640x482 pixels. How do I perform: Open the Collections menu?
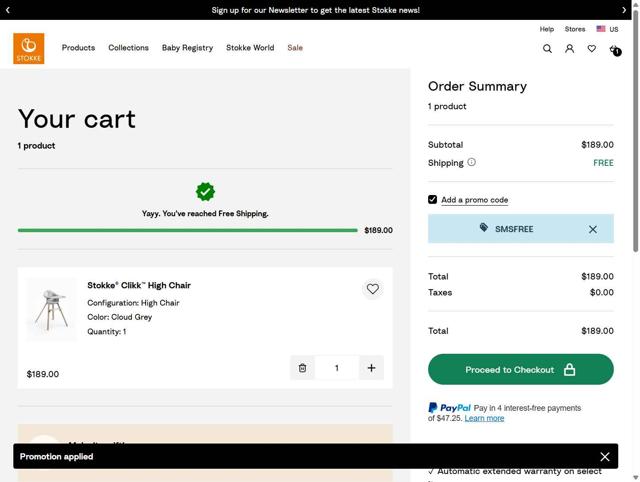(128, 48)
